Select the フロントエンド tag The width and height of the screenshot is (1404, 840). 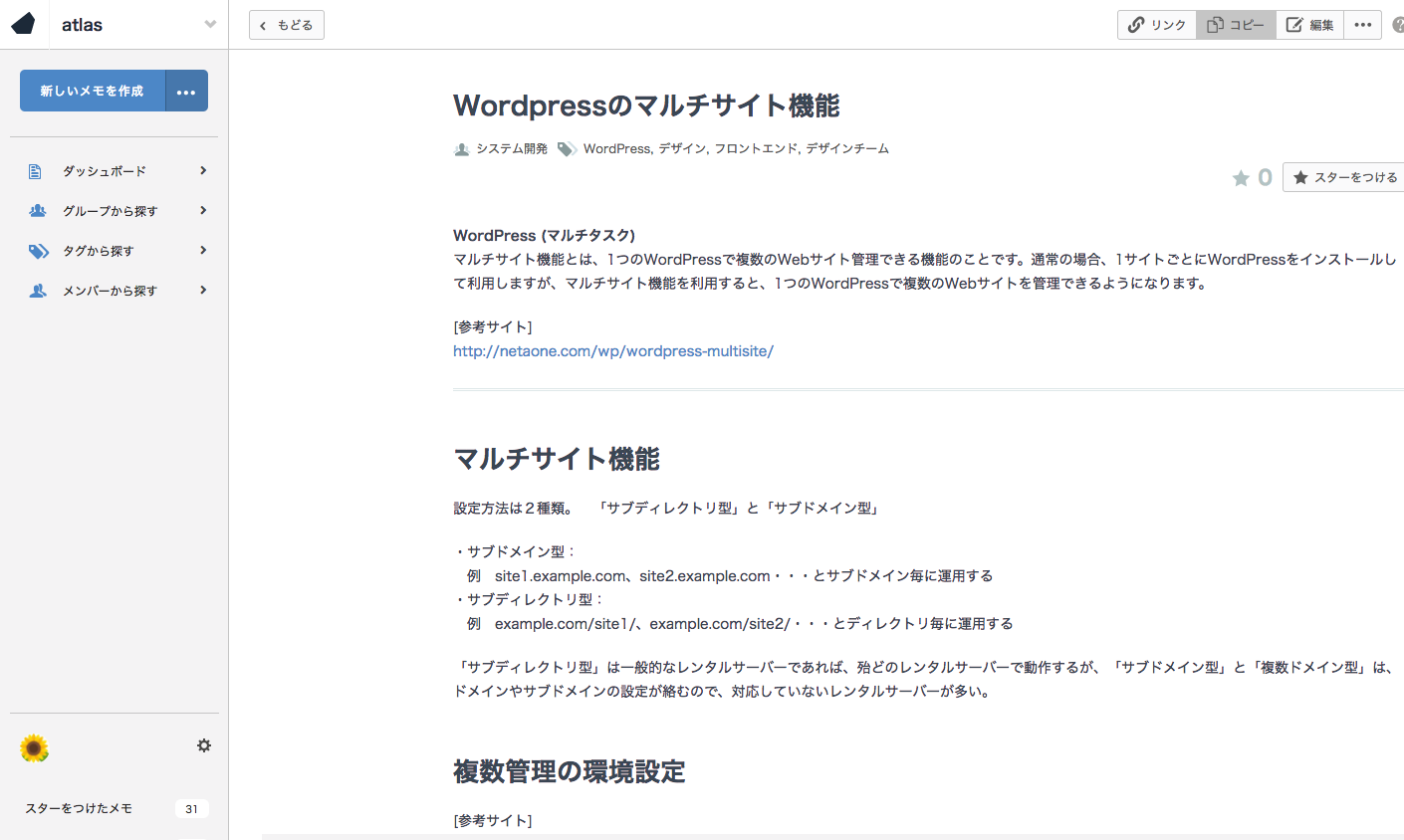755,149
